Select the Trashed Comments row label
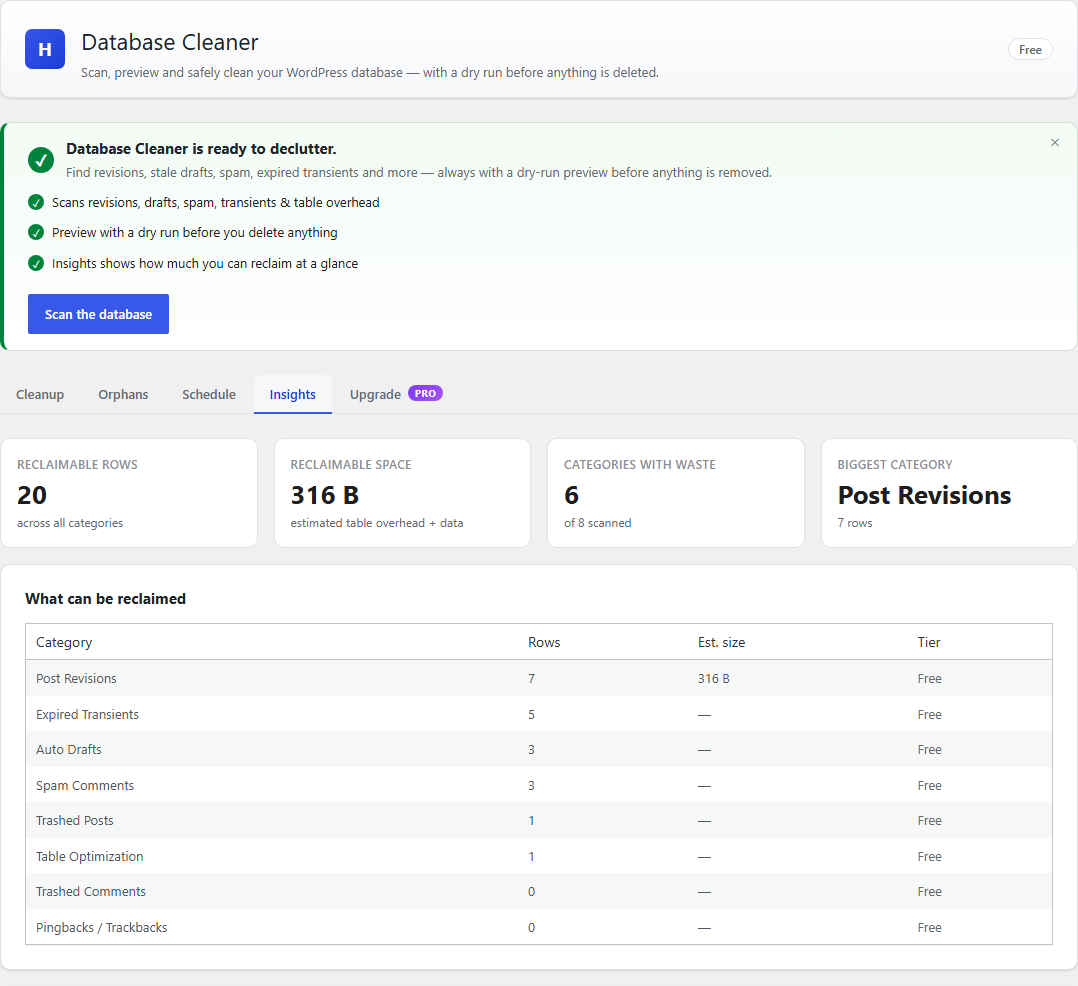This screenshot has width=1078, height=986. point(91,891)
